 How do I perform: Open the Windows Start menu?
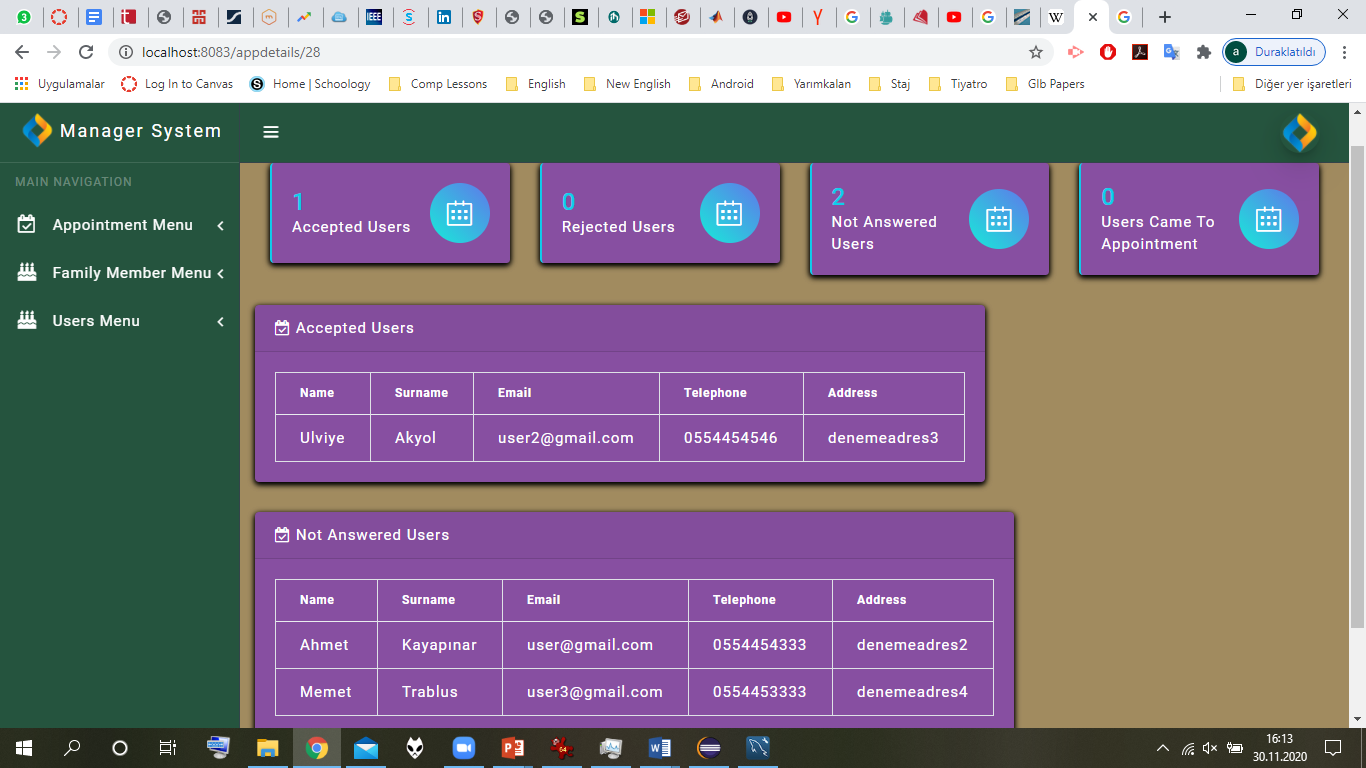coord(24,748)
